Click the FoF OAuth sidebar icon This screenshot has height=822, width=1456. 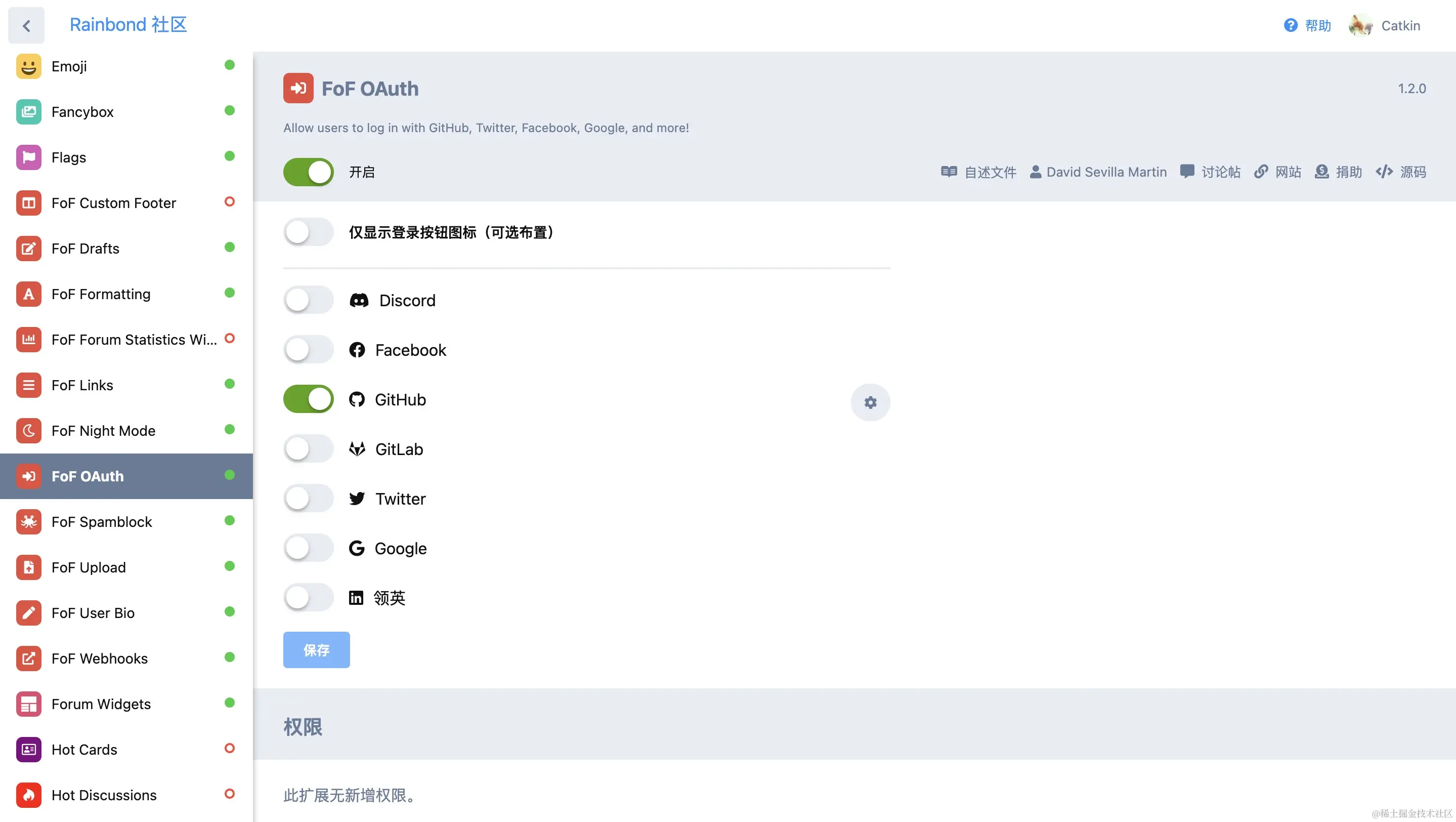29,476
